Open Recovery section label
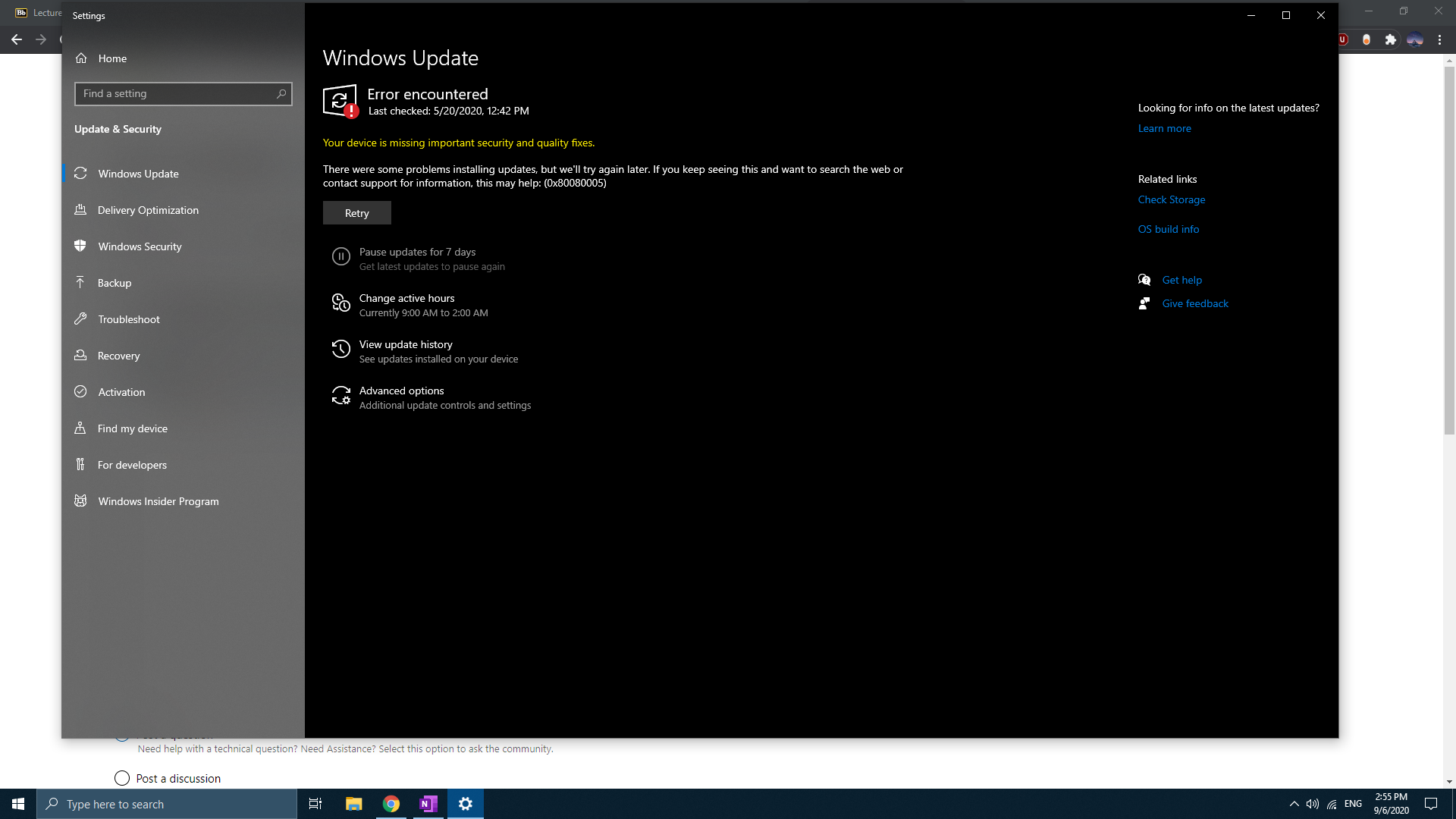Image resolution: width=1456 pixels, height=819 pixels. click(x=118, y=356)
